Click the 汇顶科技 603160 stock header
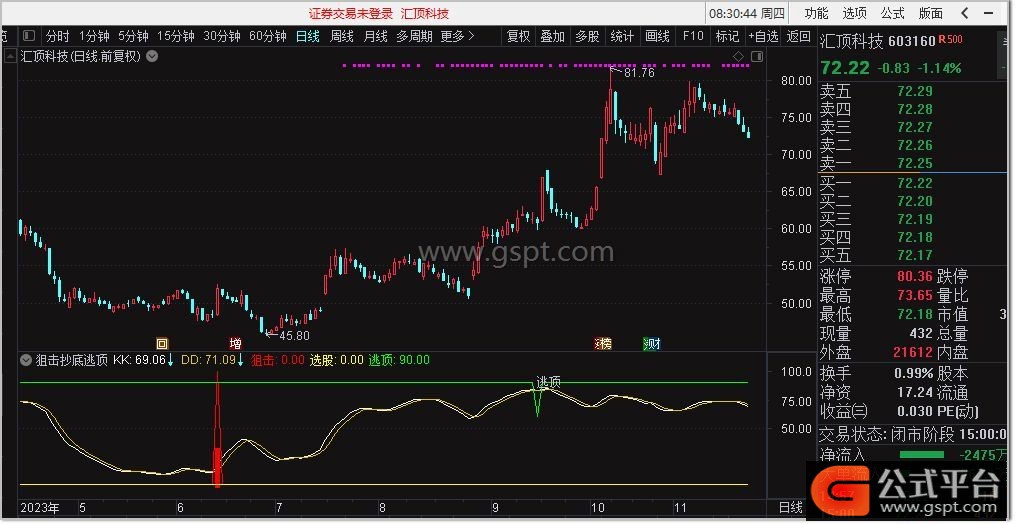 point(877,41)
